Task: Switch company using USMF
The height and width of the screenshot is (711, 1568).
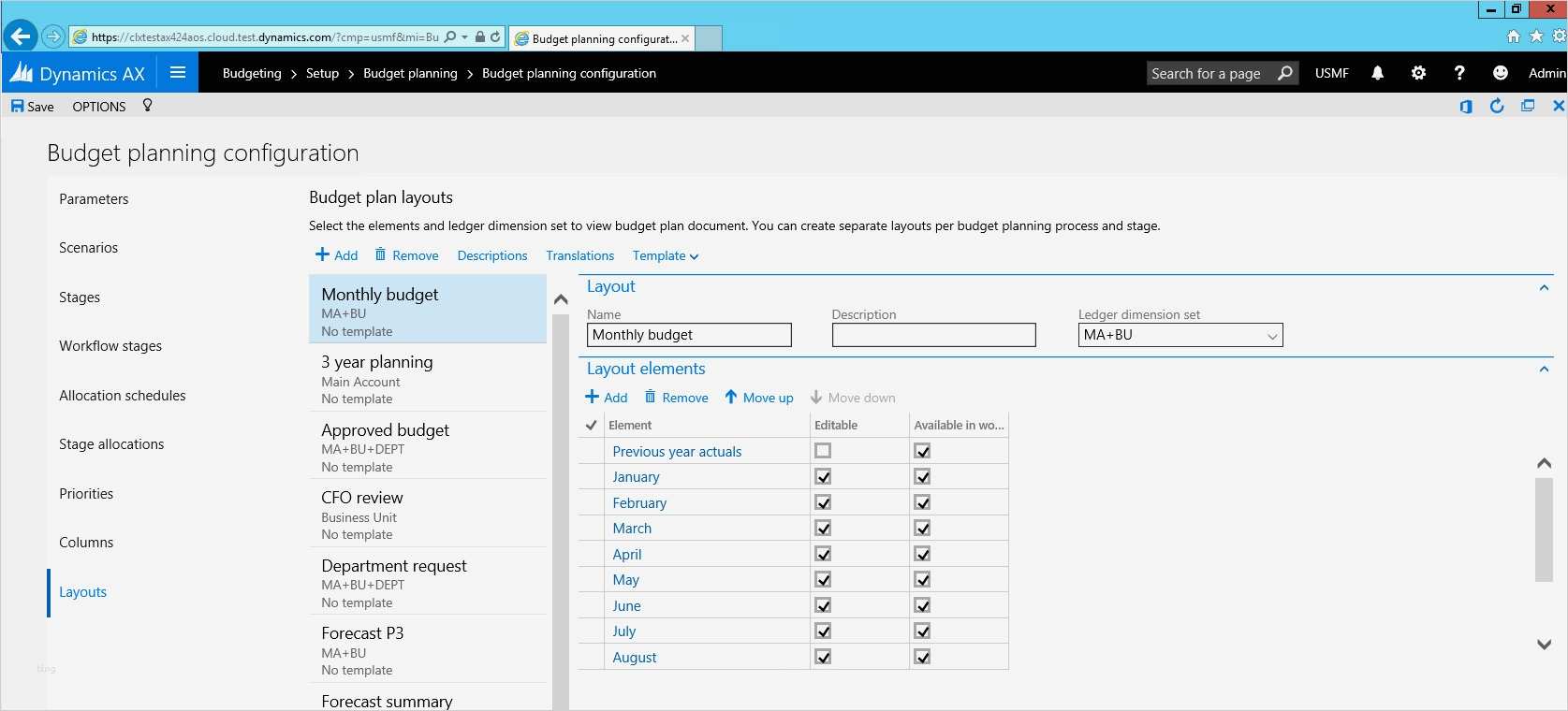Action: [x=1332, y=73]
